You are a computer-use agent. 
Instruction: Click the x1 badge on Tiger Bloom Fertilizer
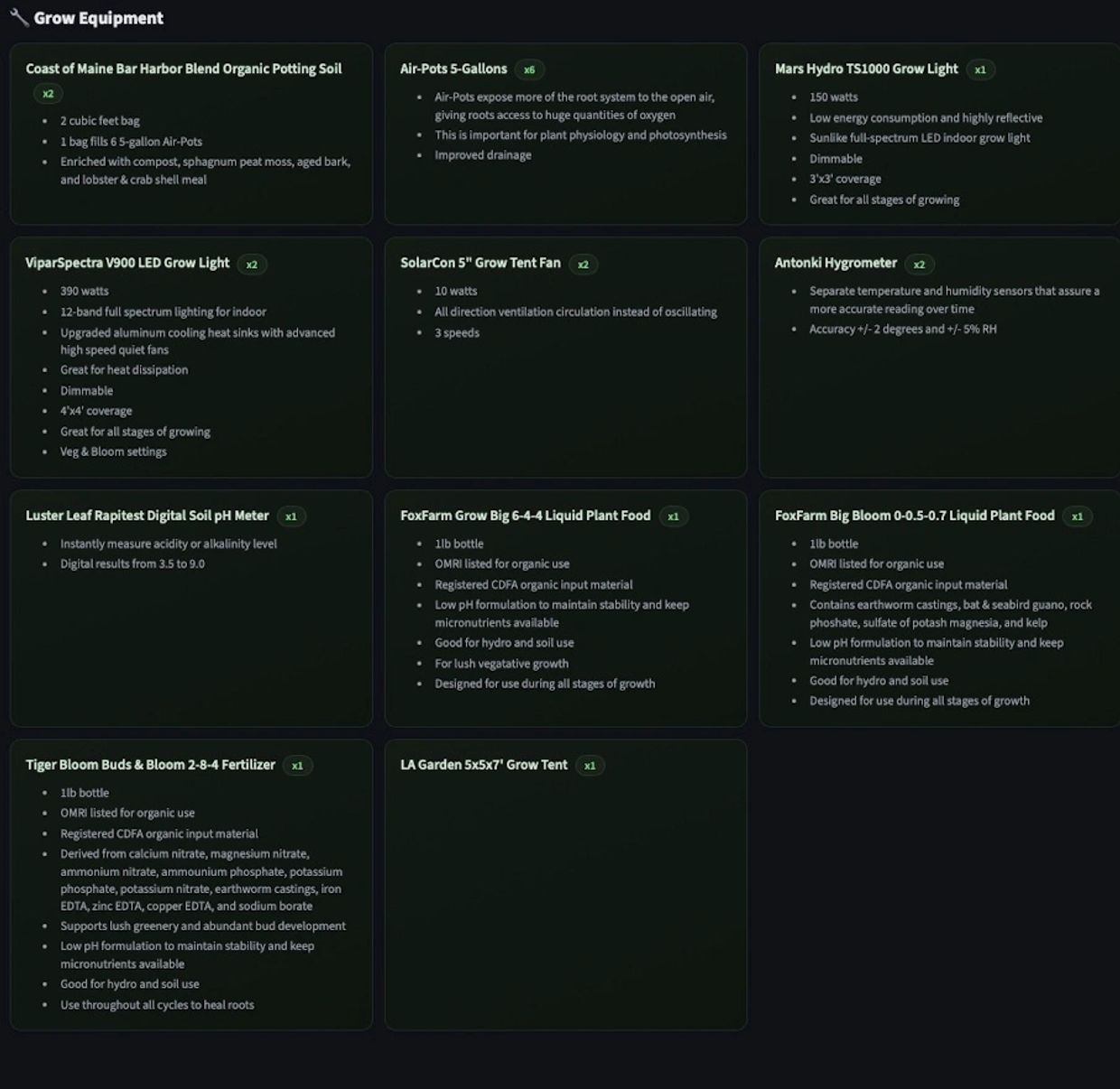(x=297, y=766)
